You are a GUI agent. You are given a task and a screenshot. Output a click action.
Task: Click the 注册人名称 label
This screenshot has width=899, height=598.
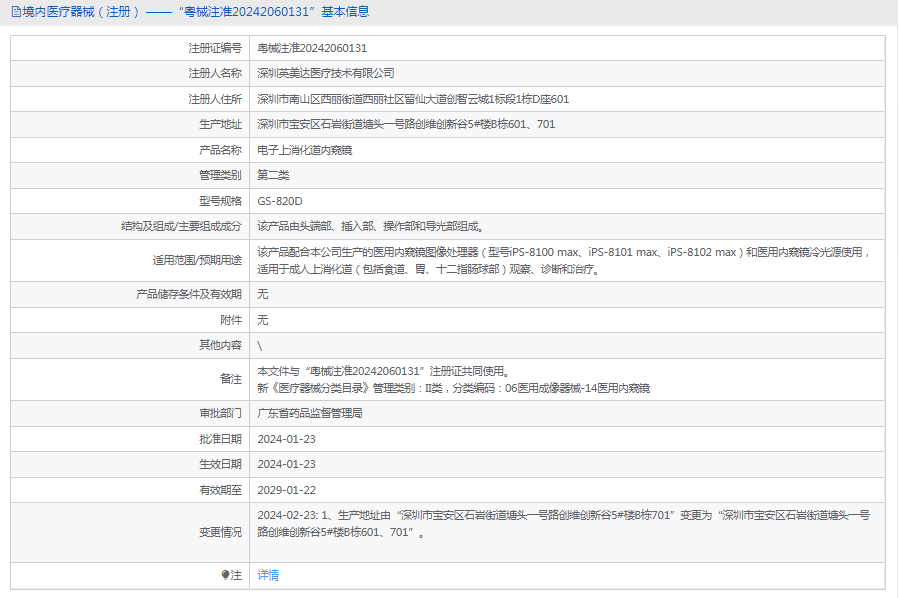(x=215, y=73)
